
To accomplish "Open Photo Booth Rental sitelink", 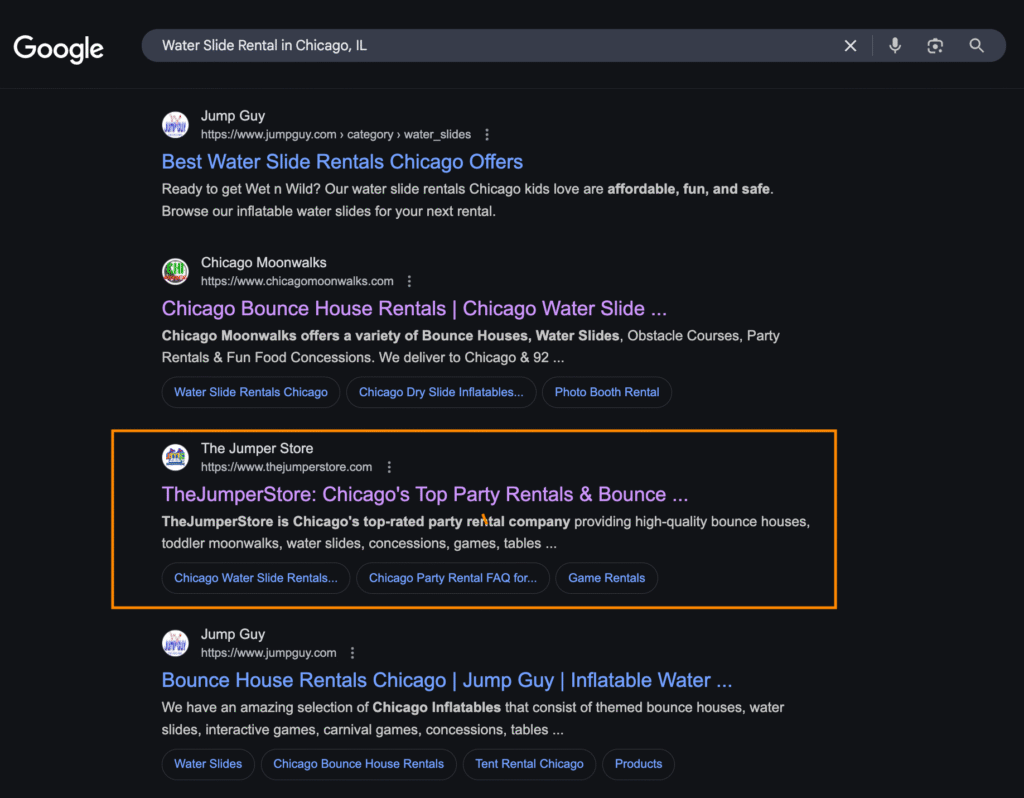I will pyautogui.click(x=607, y=392).
